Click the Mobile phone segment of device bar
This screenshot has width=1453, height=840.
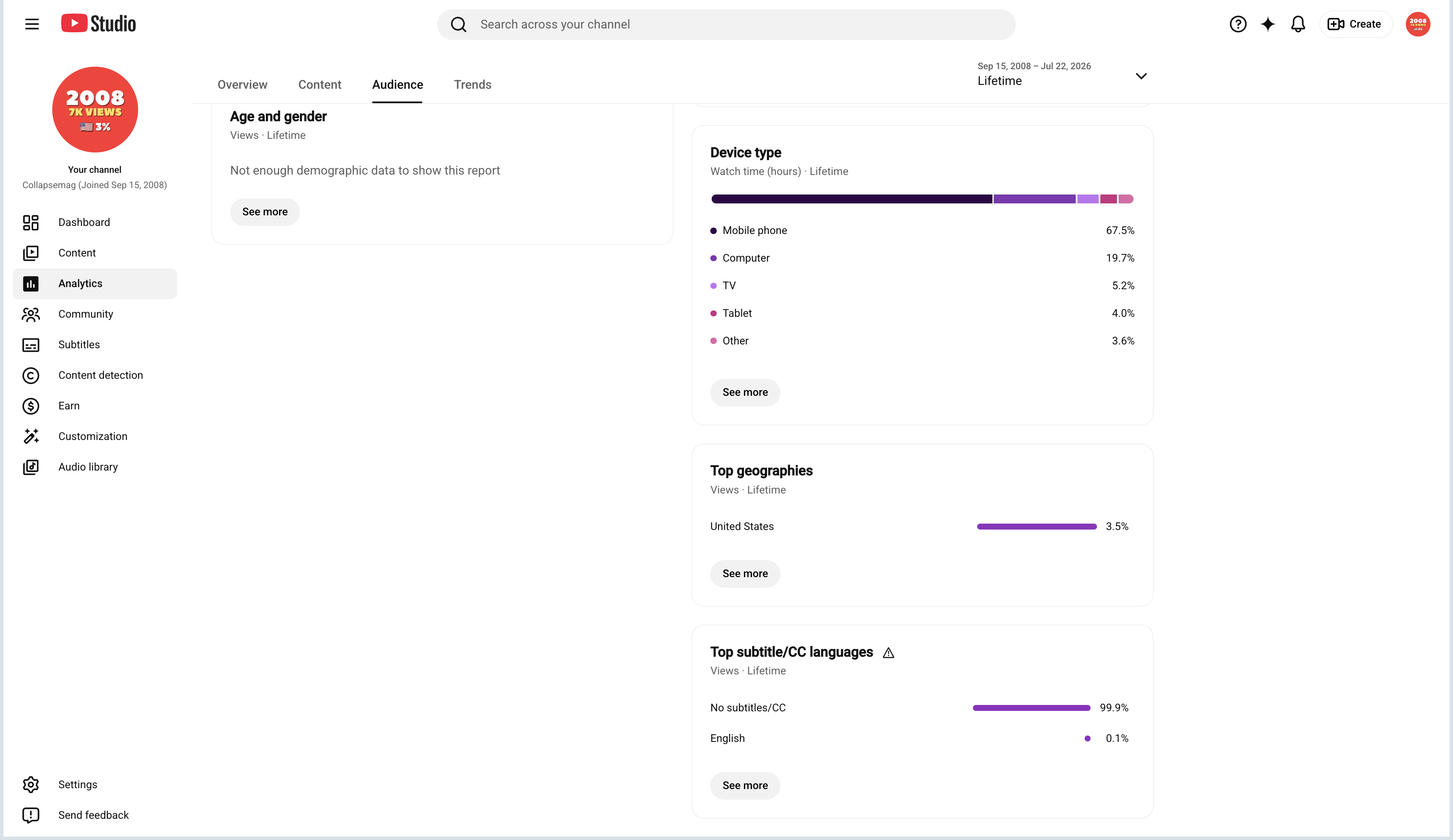[x=851, y=199]
